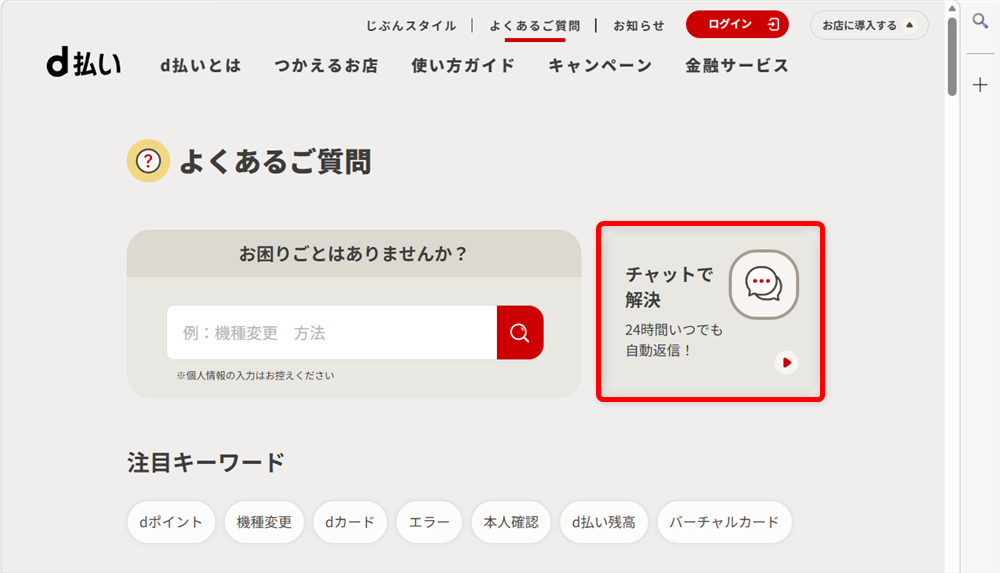The height and width of the screenshot is (573, 1000).
Task: Open the 金融サービス menu
Action: (737, 65)
